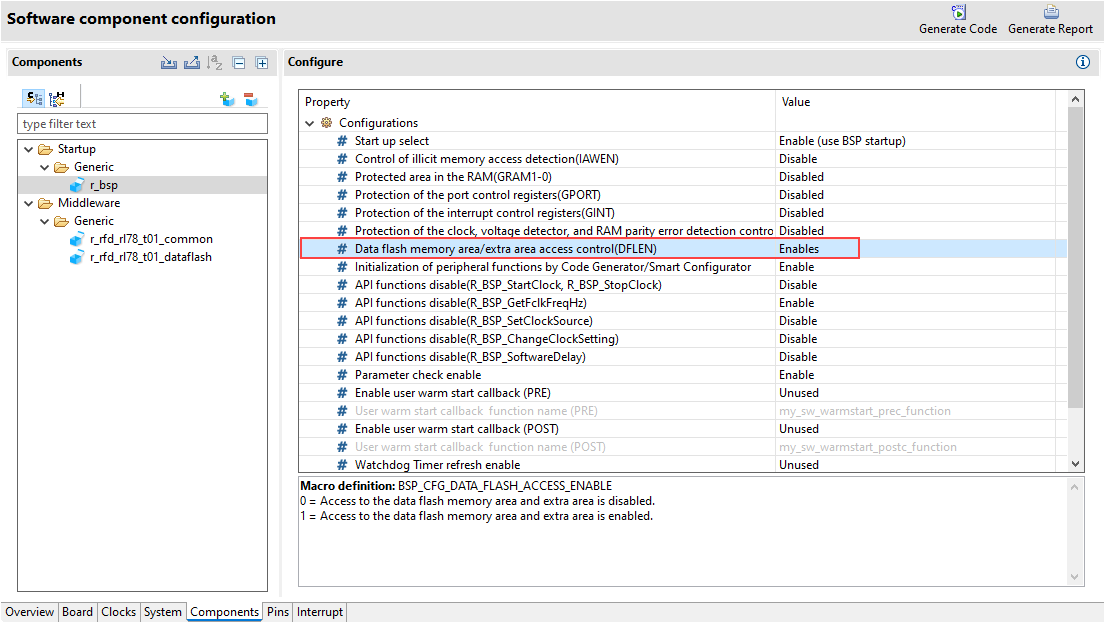
Task: Collapse all components with the minus icon
Action: pyautogui.click(x=239, y=63)
